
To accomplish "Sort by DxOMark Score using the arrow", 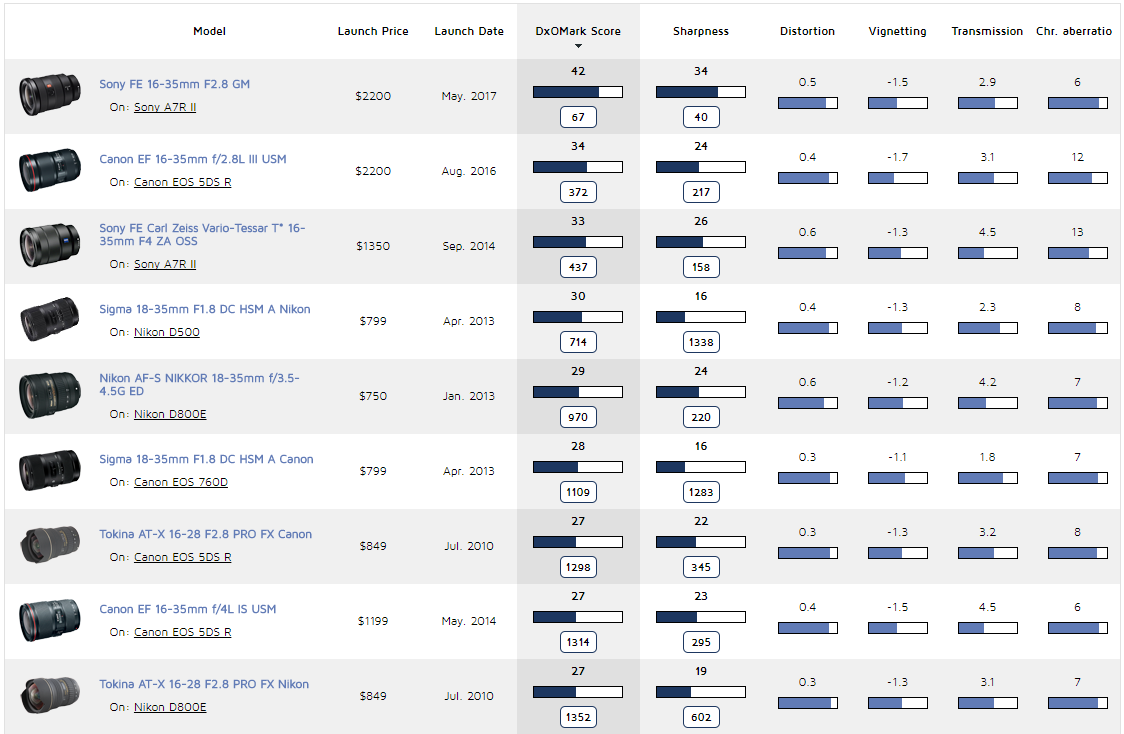I will point(578,47).
